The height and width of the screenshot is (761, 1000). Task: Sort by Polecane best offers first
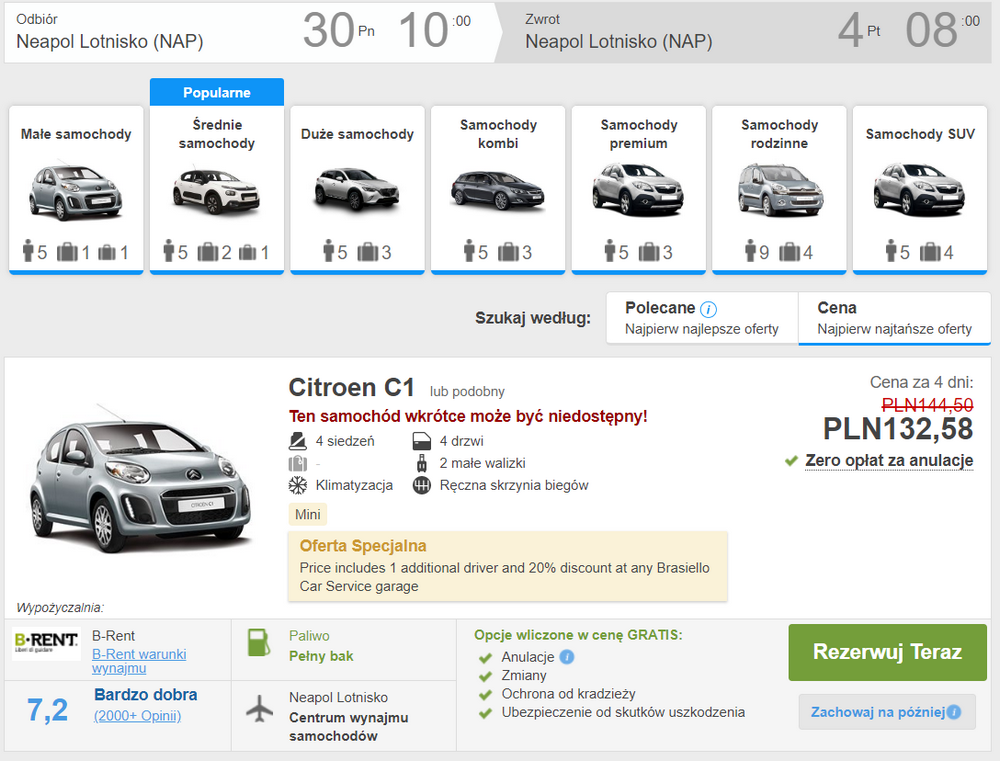[702, 318]
